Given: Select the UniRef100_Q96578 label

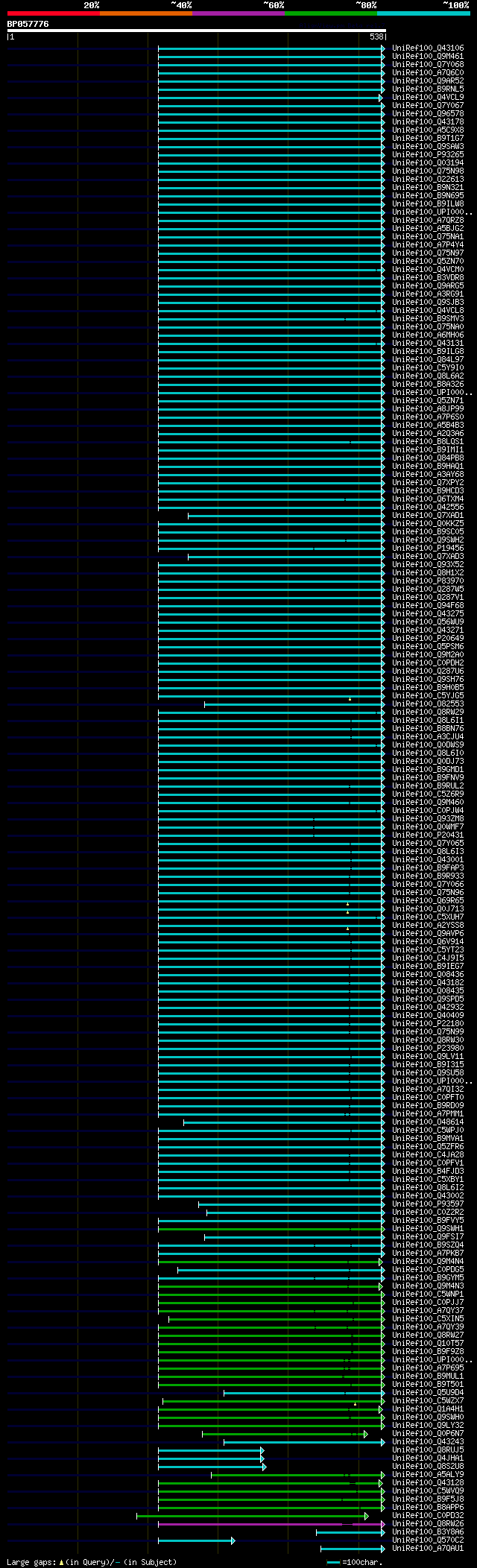Looking at the screenshot, I should (428, 114).
